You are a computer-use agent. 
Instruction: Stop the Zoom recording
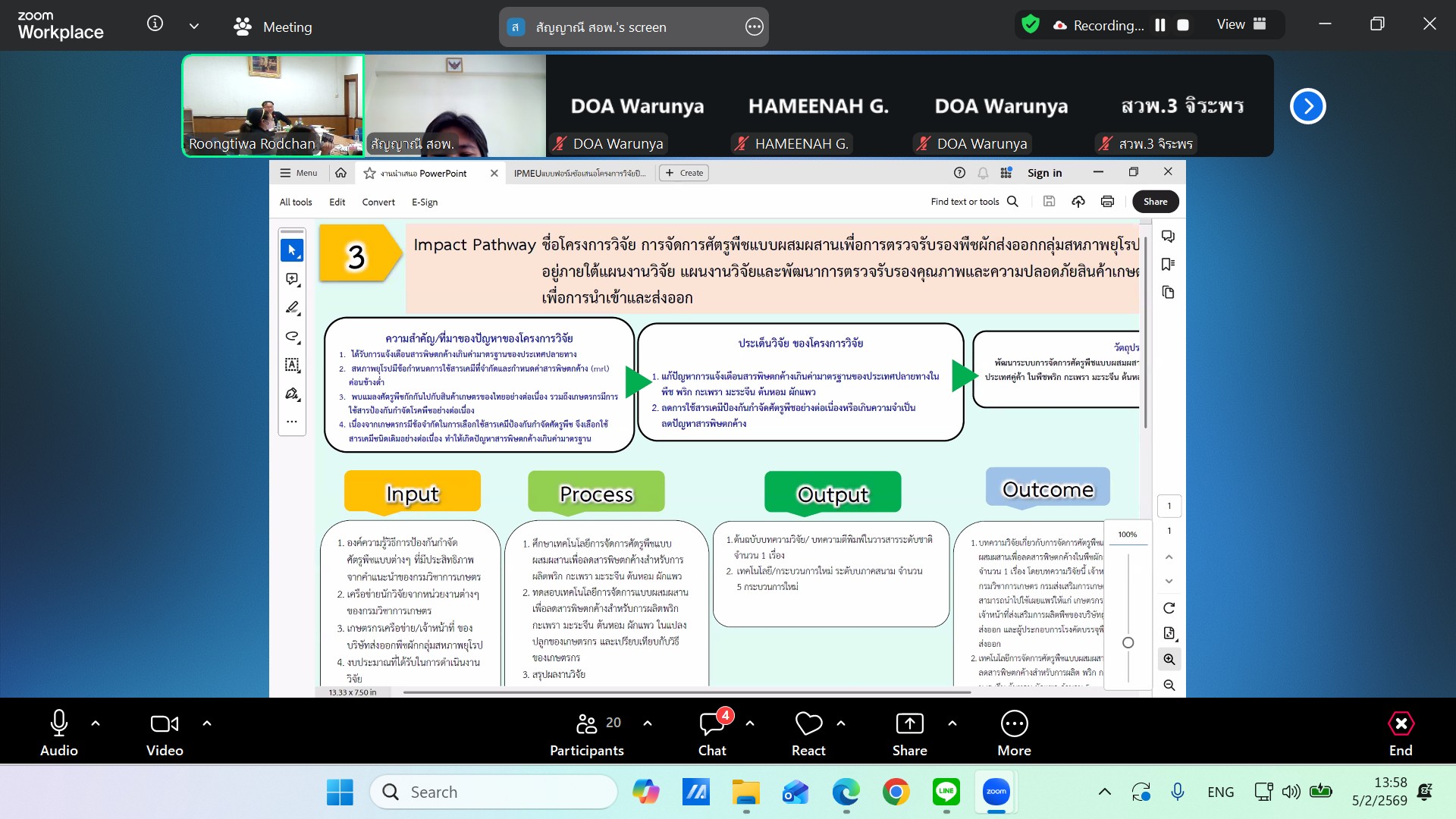click(x=1183, y=25)
